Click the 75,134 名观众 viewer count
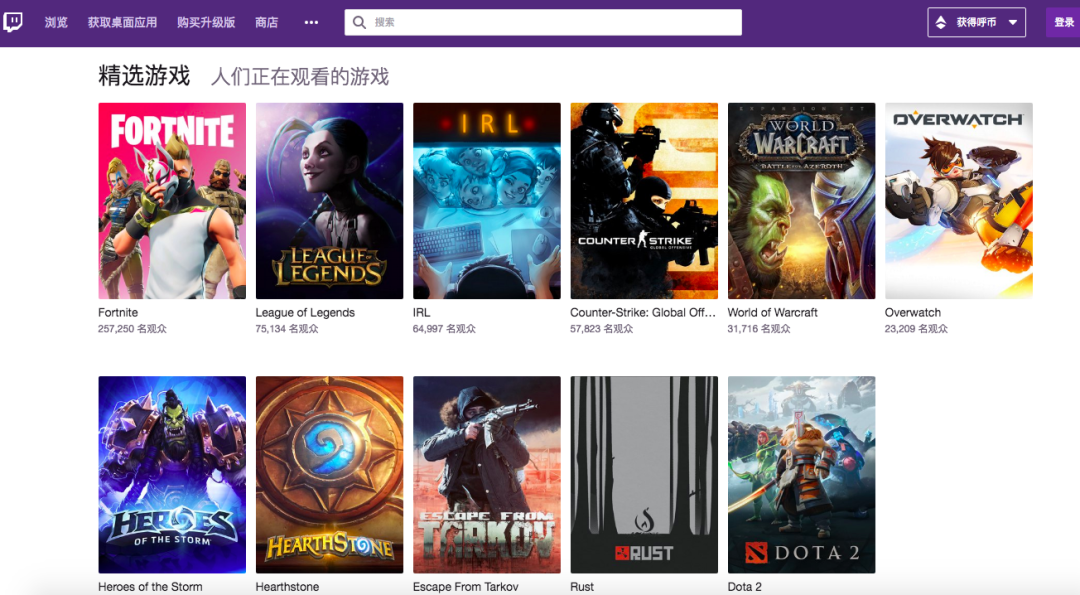This screenshot has height=595, width=1080. [287, 329]
